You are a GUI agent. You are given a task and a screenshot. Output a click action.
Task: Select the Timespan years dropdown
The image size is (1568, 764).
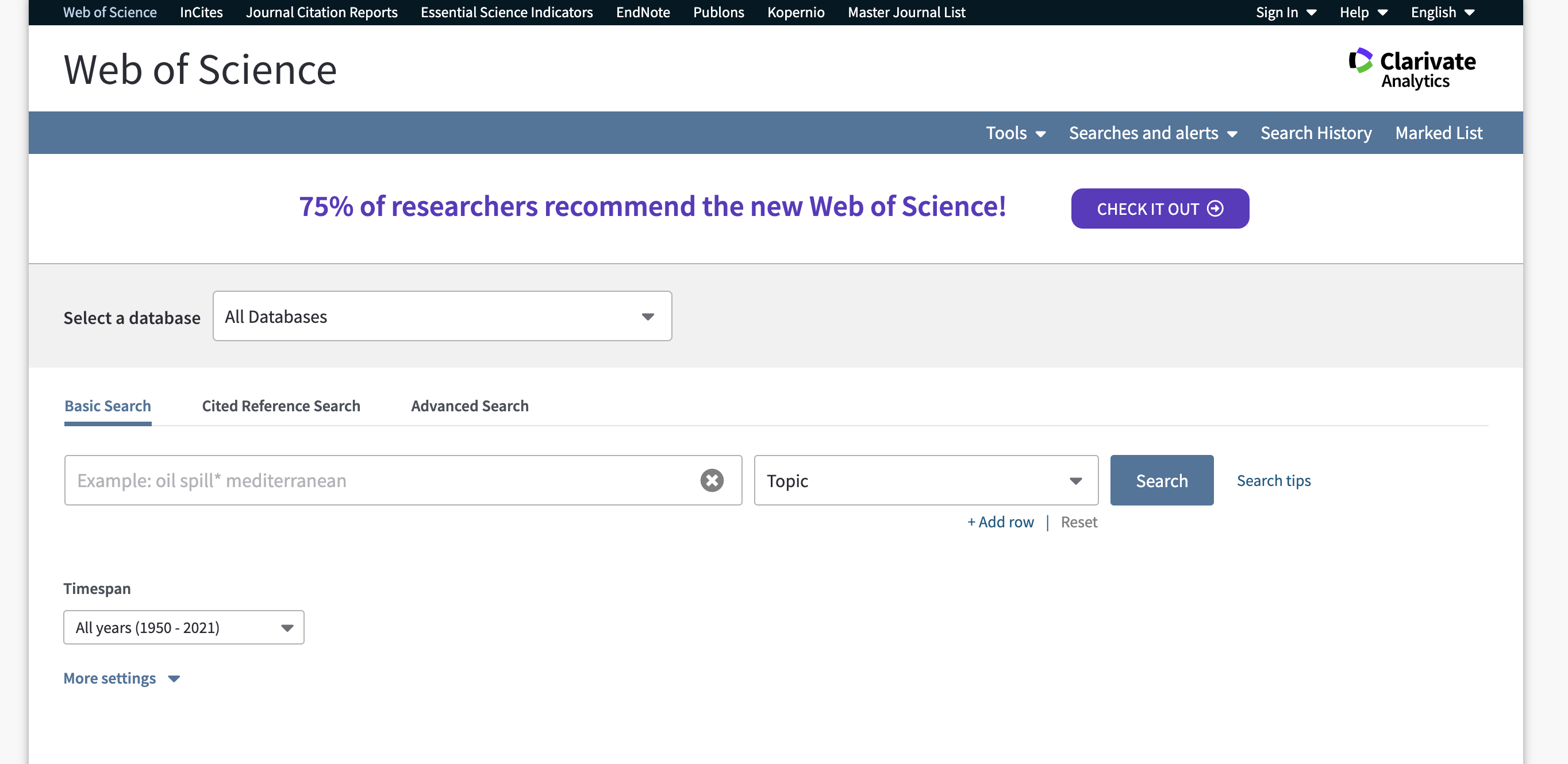pyautogui.click(x=184, y=627)
